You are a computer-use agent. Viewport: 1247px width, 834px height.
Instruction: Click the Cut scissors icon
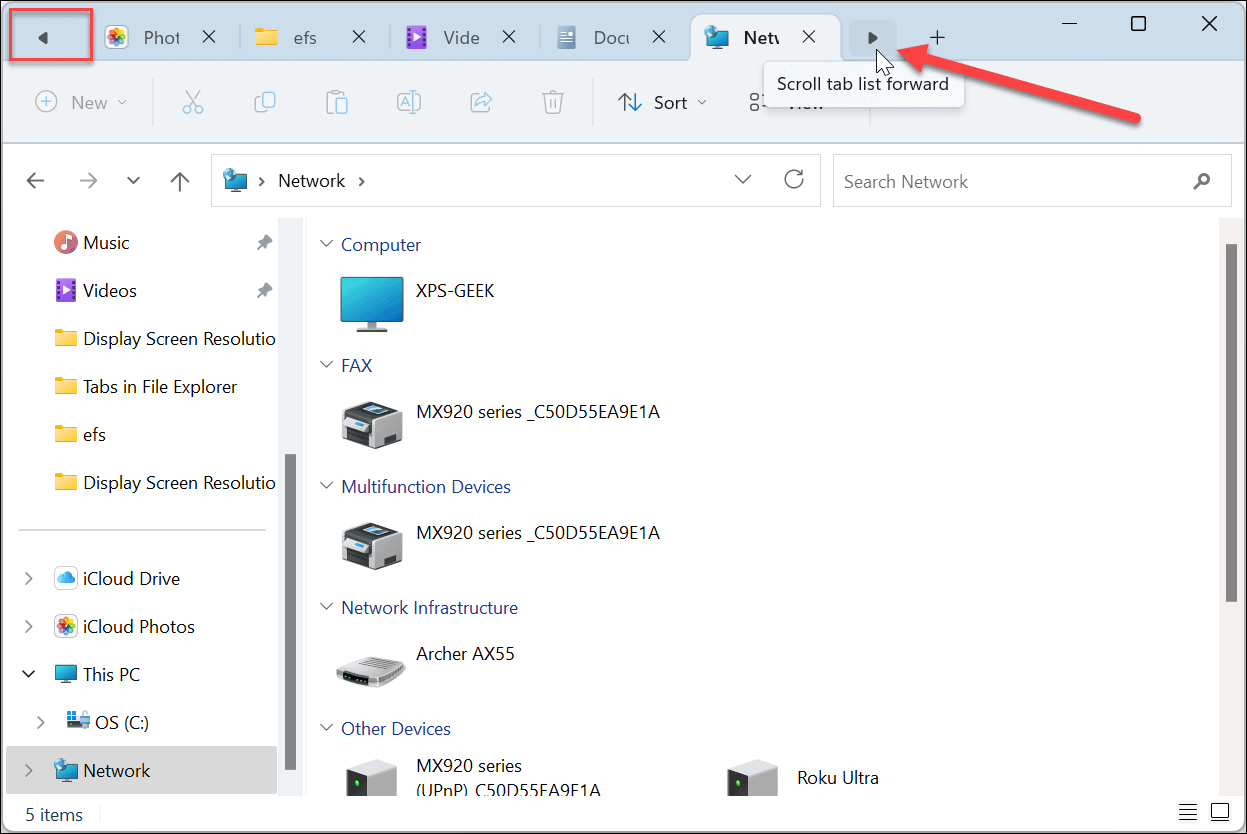(x=193, y=102)
